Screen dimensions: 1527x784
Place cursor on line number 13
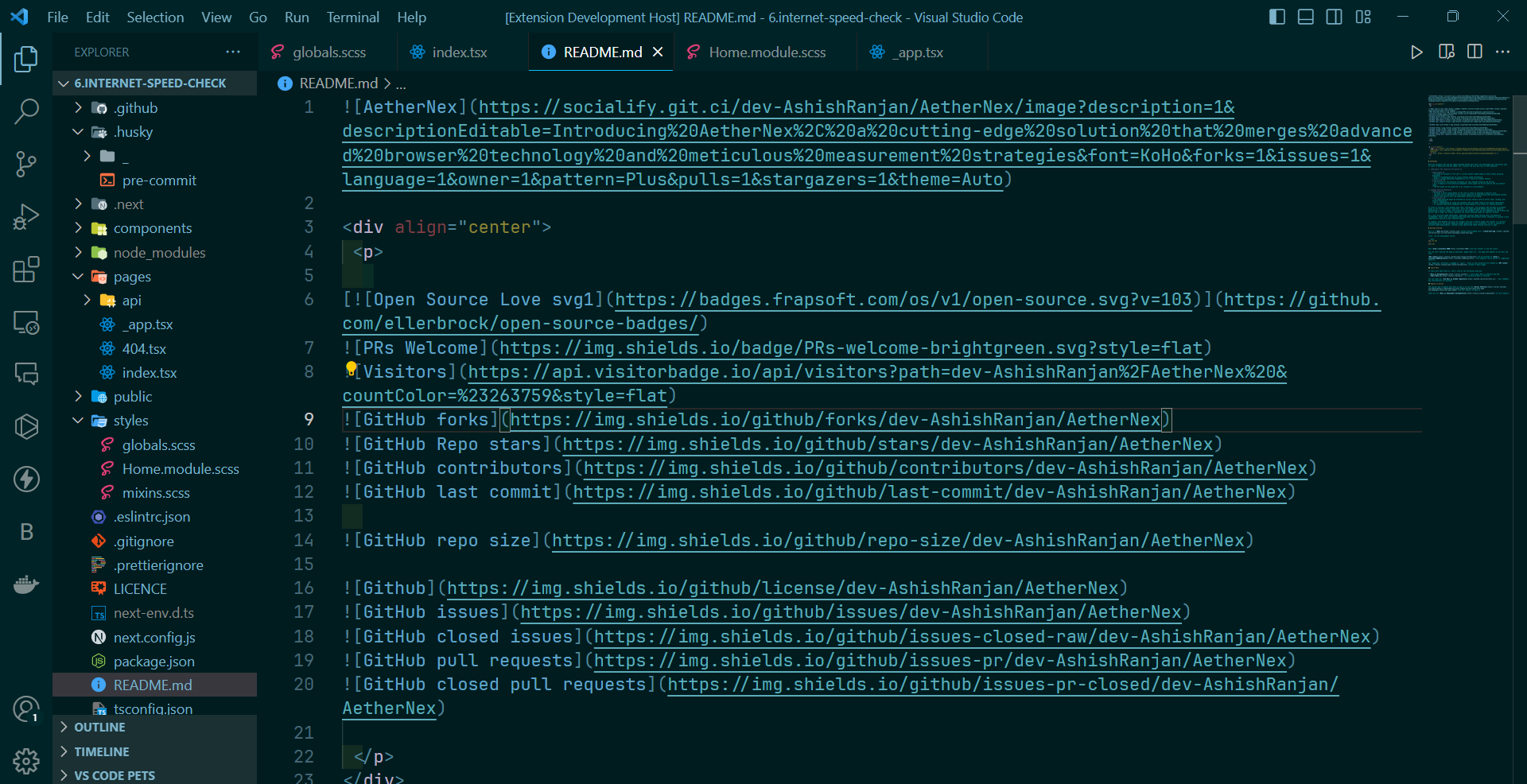point(304,515)
